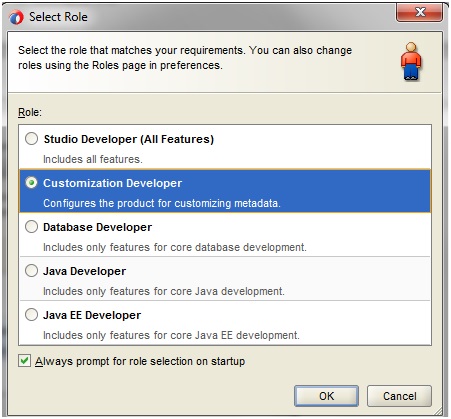Image resolution: width=451 pixels, height=419 pixels.
Task: Click the JDeveloper logo icon in title bar
Action: click(x=16, y=17)
